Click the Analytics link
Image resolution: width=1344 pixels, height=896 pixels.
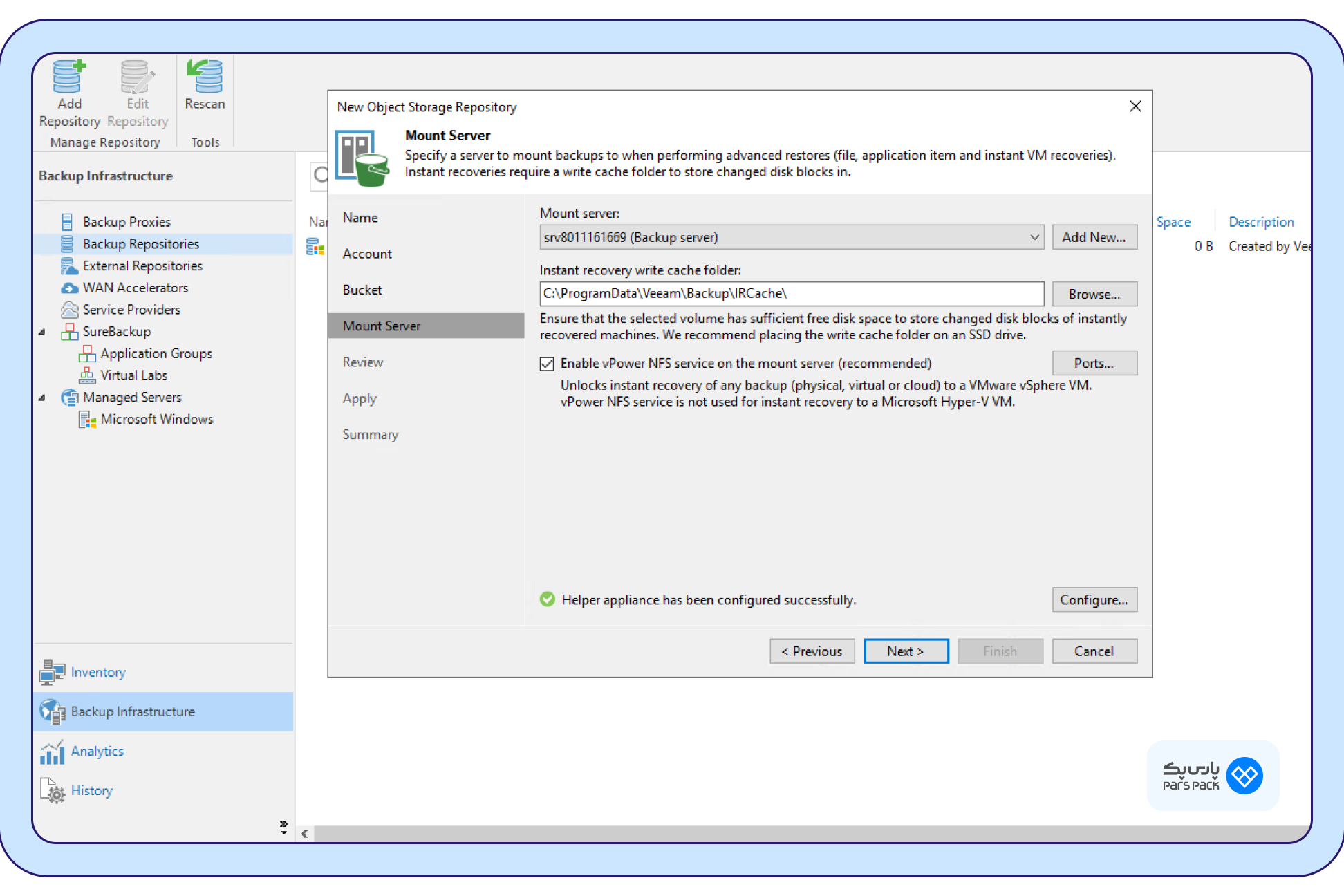97,752
